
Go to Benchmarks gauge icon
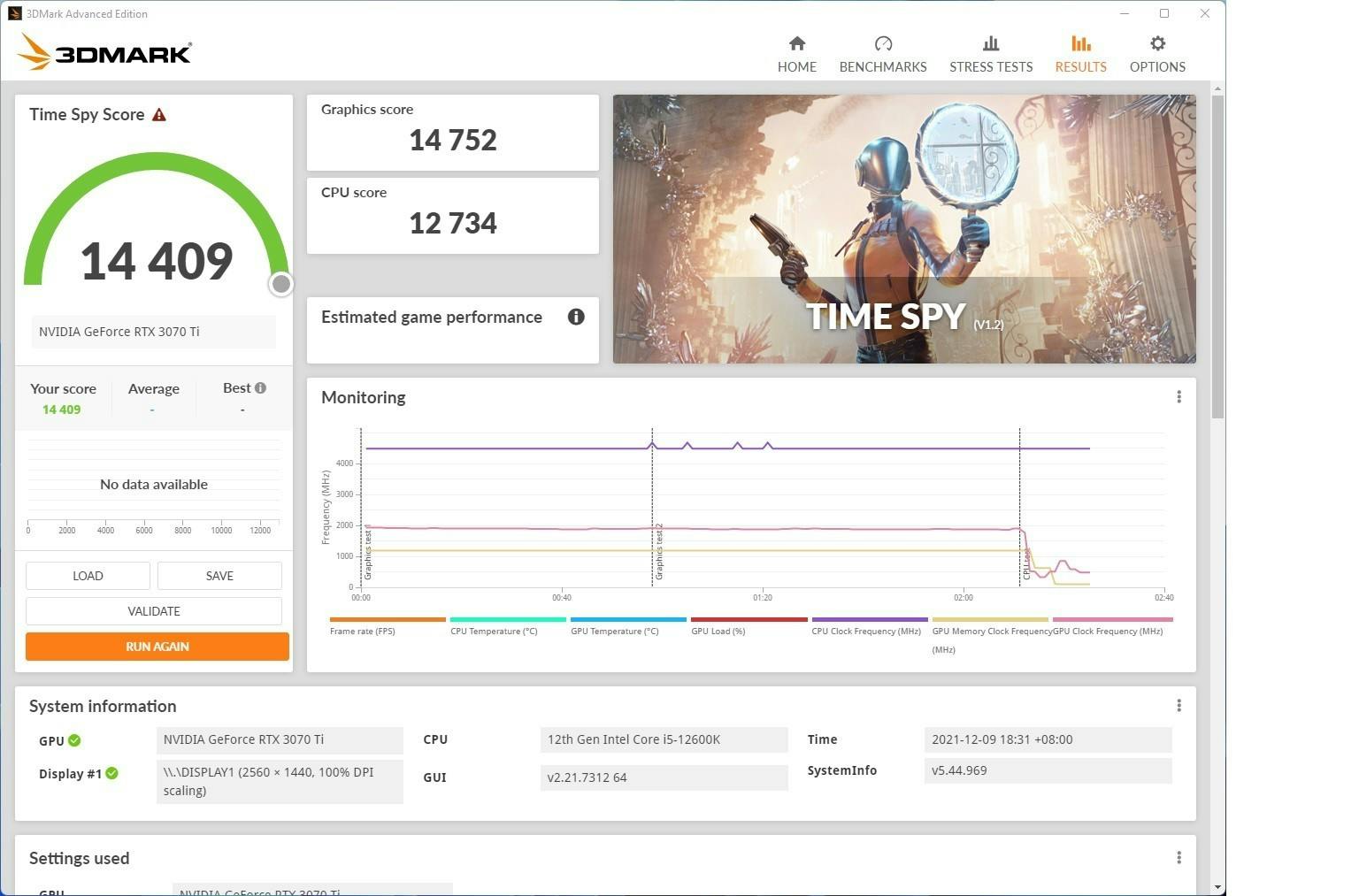882,44
